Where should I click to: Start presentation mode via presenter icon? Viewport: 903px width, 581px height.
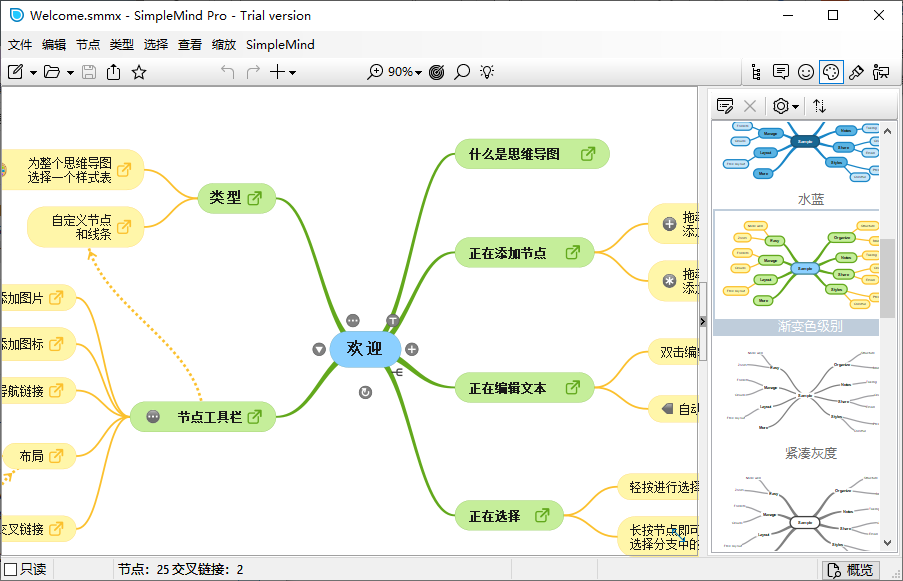coord(881,72)
